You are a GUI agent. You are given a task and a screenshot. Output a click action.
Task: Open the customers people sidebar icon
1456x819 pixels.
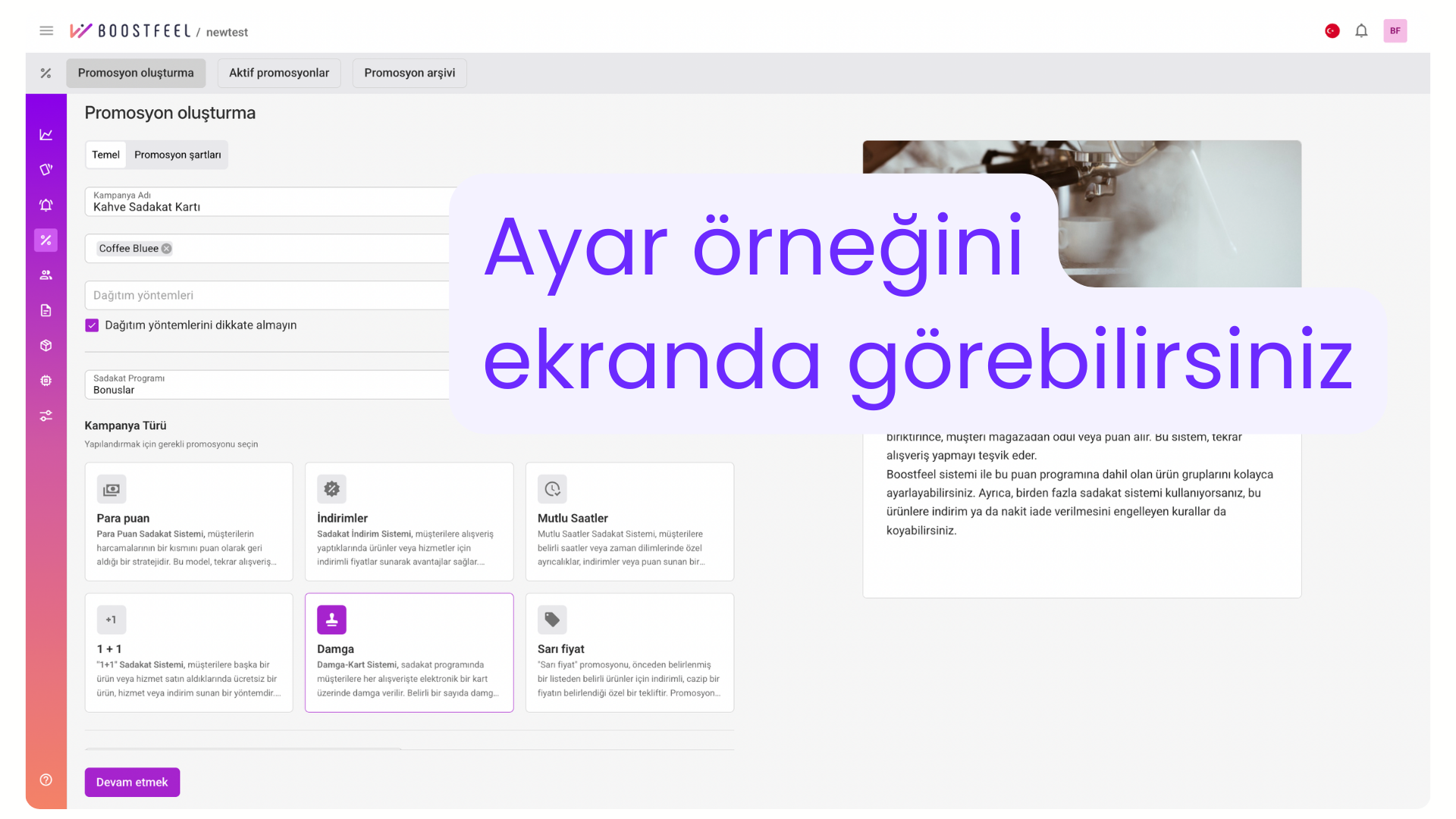(x=46, y=275)
